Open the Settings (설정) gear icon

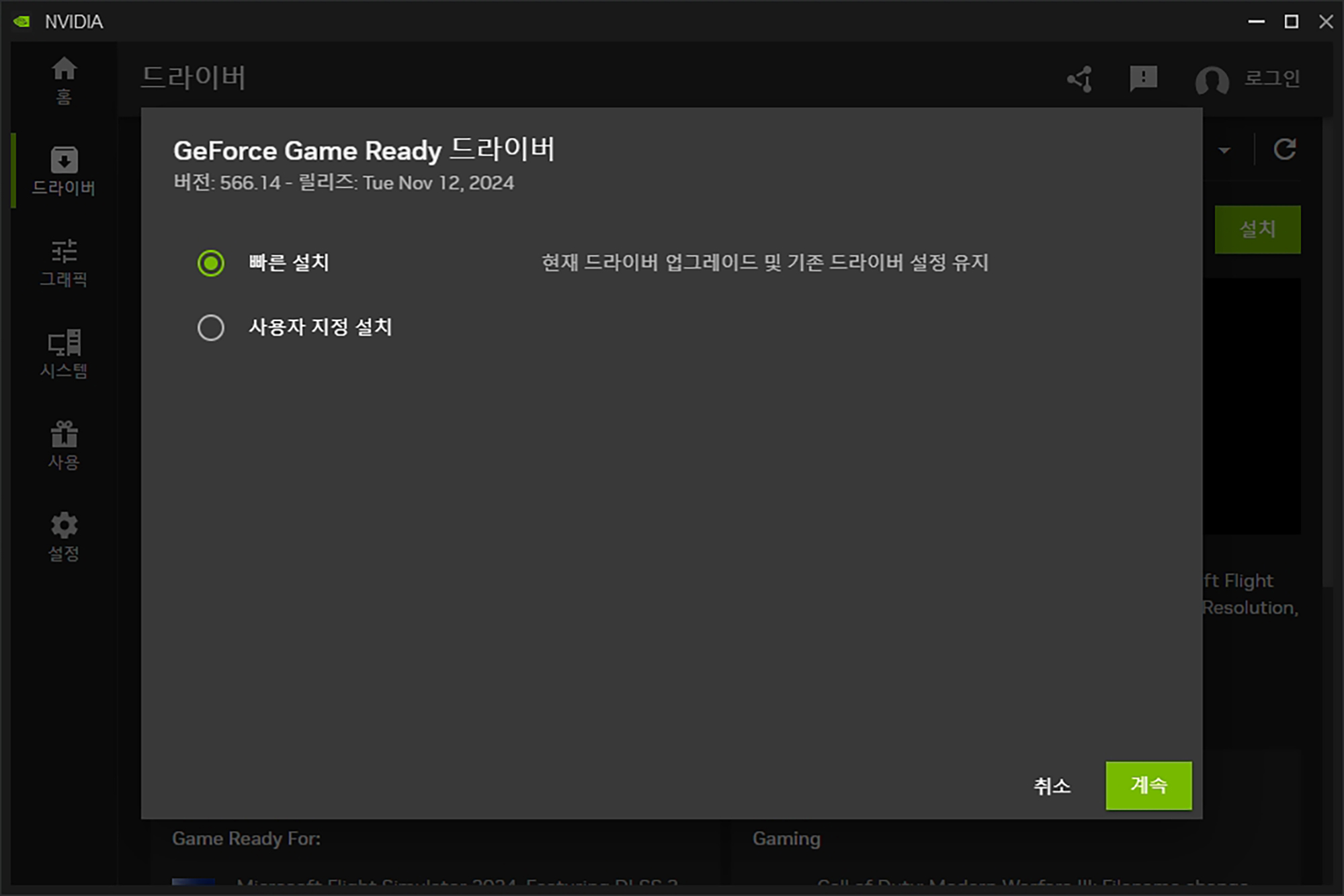64,536
